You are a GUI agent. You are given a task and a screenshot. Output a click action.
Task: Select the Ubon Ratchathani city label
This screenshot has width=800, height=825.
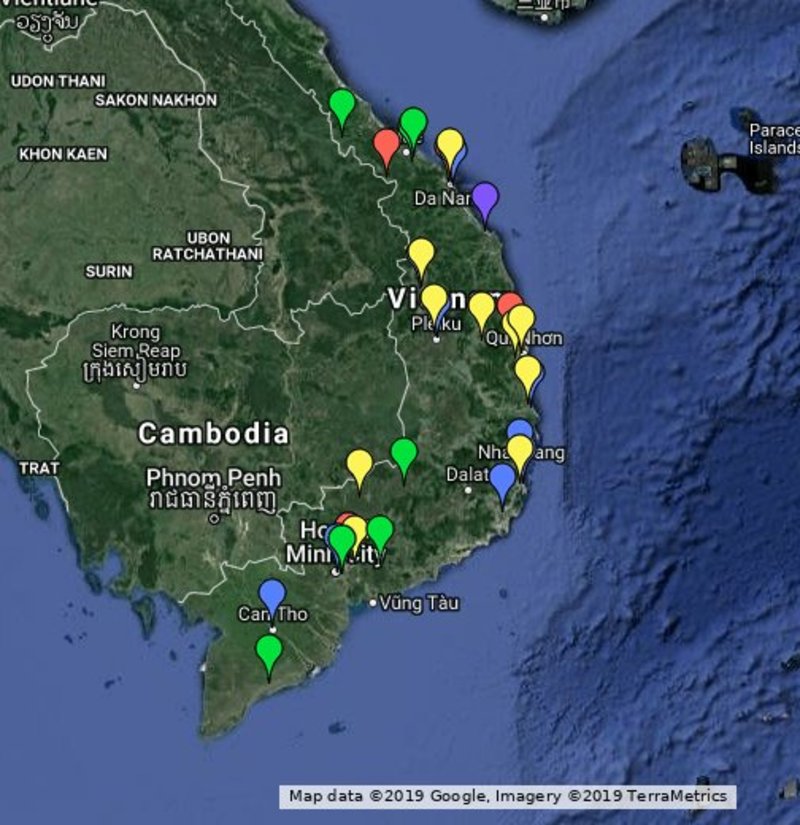(x=208, y=246)
